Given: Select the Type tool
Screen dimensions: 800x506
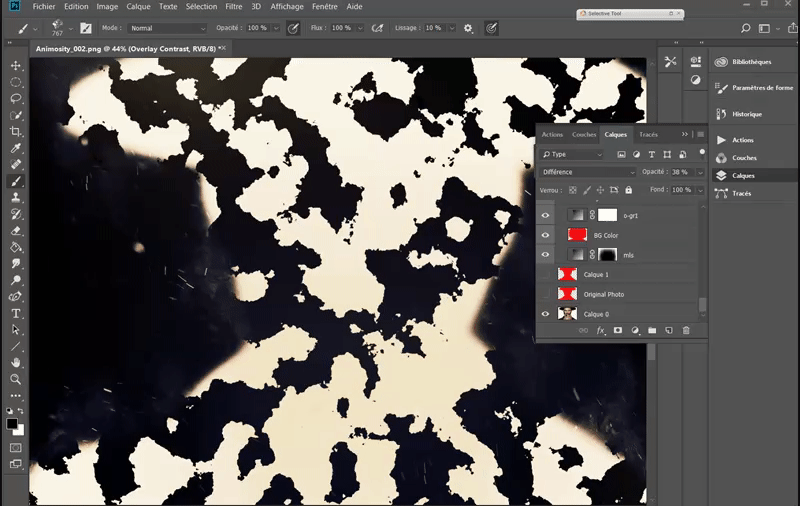Looking at the screenshot, I should pyautogui.click(x=16, y=313).
